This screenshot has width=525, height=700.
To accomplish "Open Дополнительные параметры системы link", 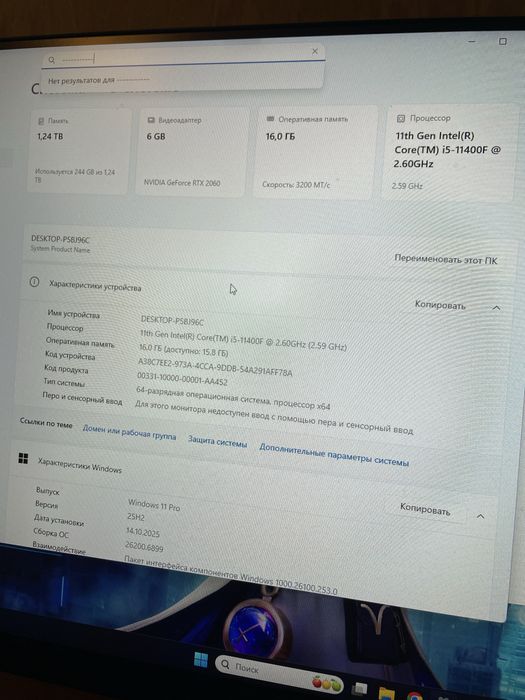I will pos(334,454).
